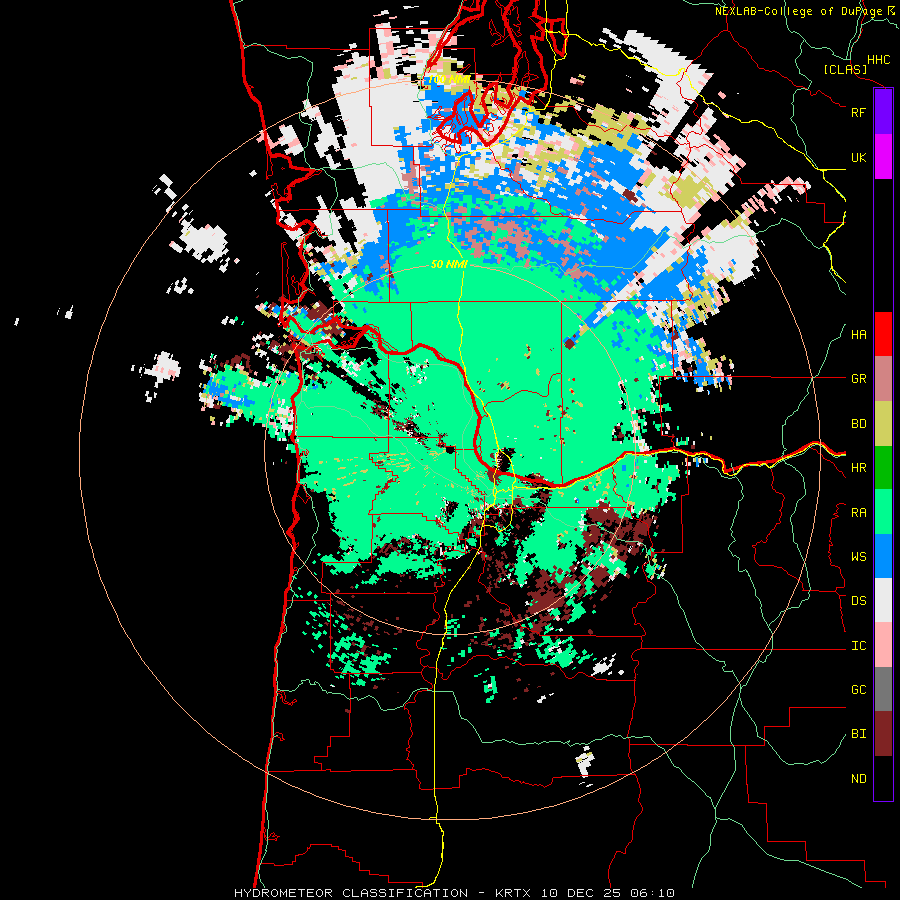The width and height of the screenshot is (900, 900).
Task: Click the DS legend label text
Action: coord(859,601)
